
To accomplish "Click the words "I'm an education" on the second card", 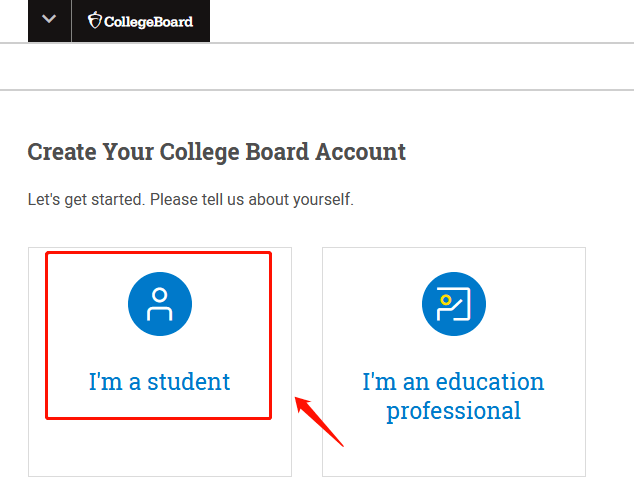I will 453,382.
